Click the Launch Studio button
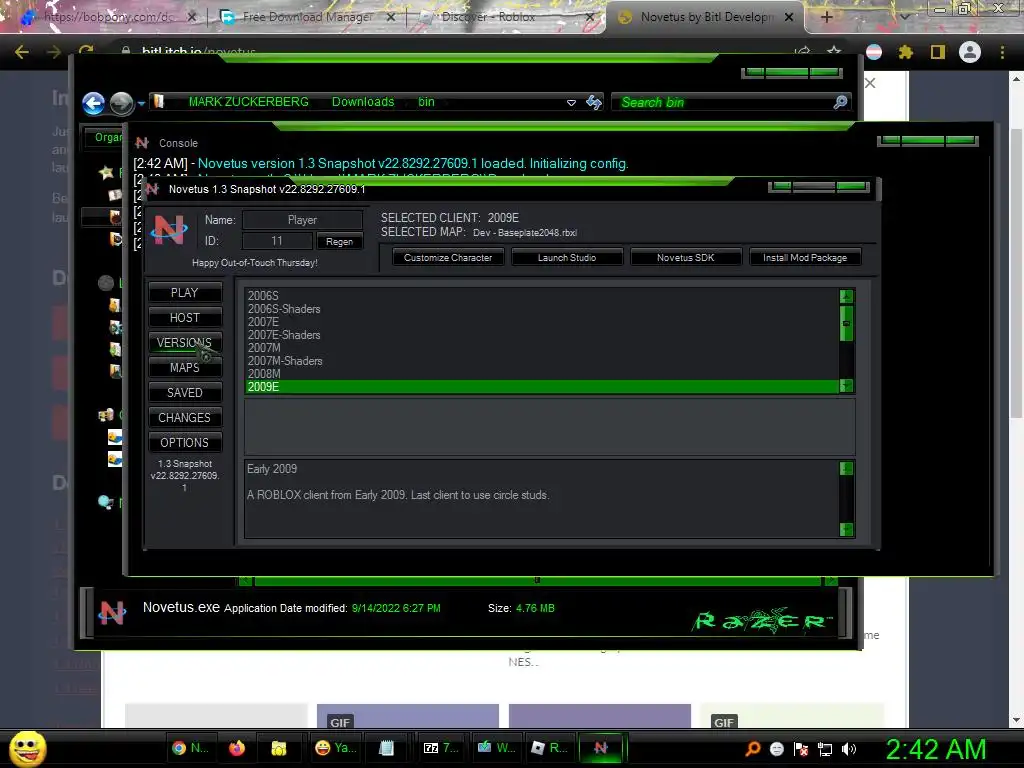Viewport: 1024px width, 768px height. [567, 257]
